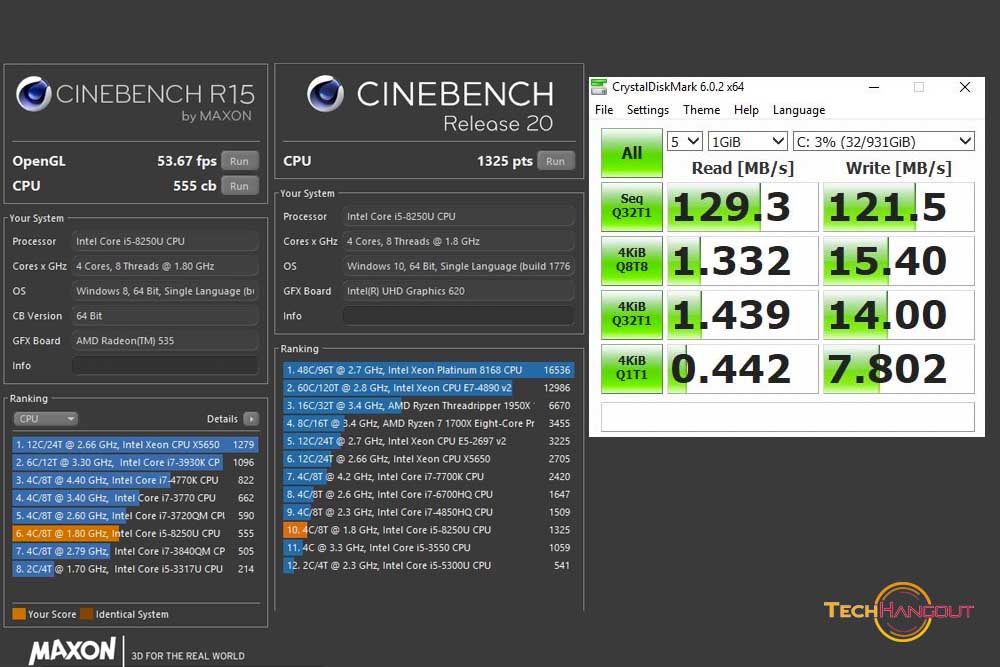Select R20 highlighted row Intel Core i5-8250U
The height and width of the screenshot is (667, 1000).
click(429, 530)
